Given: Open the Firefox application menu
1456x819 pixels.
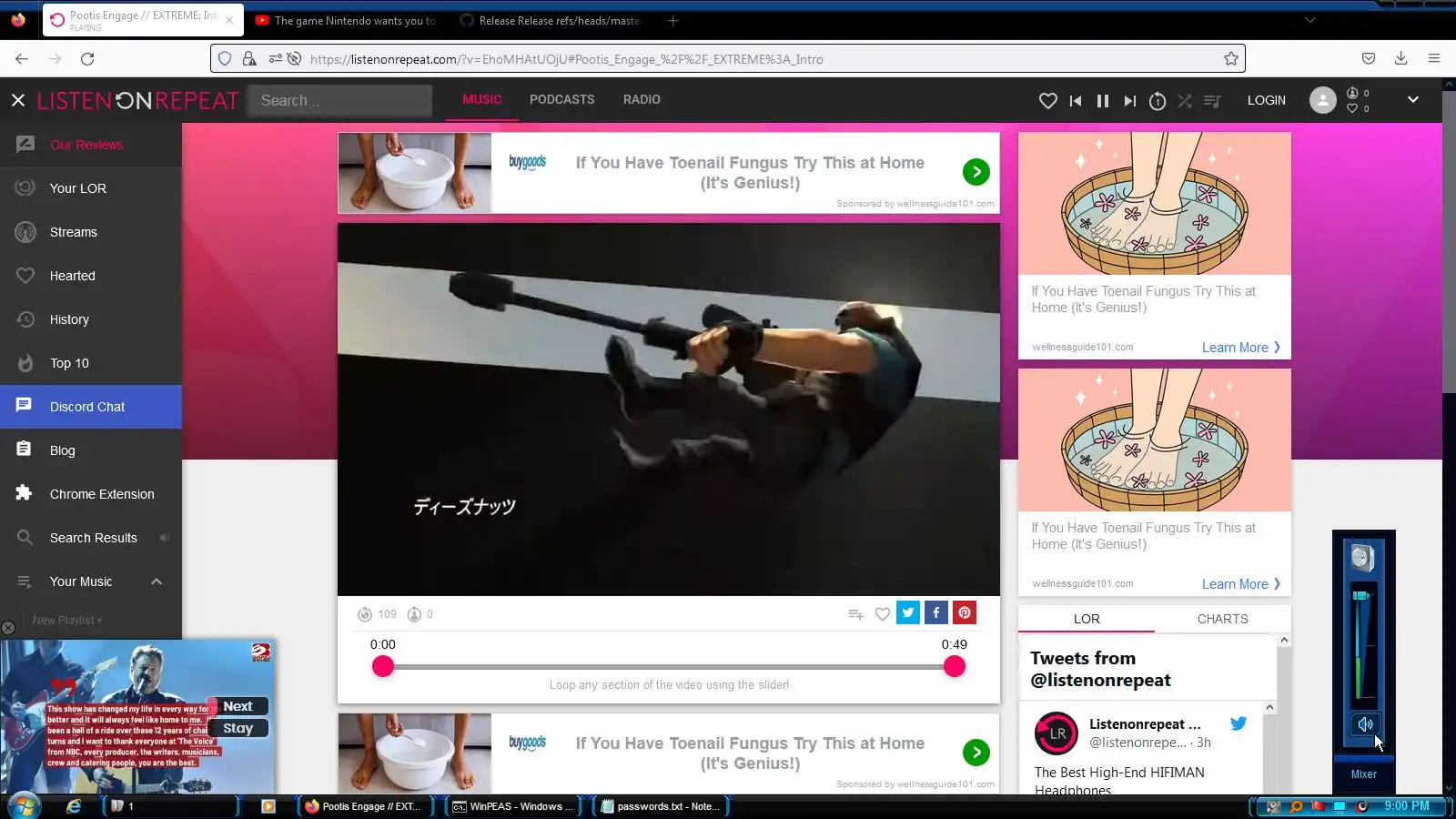Looking at the screenshot, I should click(x=1434, y=59).
